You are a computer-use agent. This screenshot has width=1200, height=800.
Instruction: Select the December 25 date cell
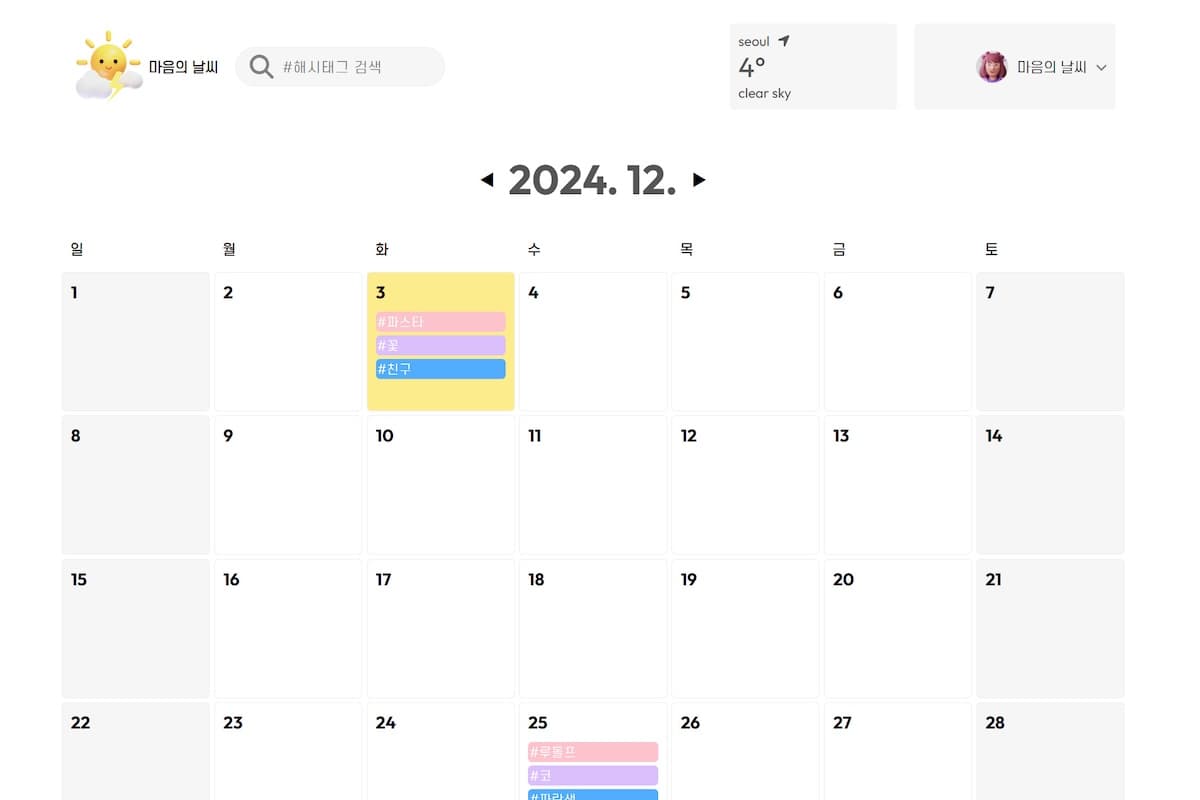(x=593, y=724)
